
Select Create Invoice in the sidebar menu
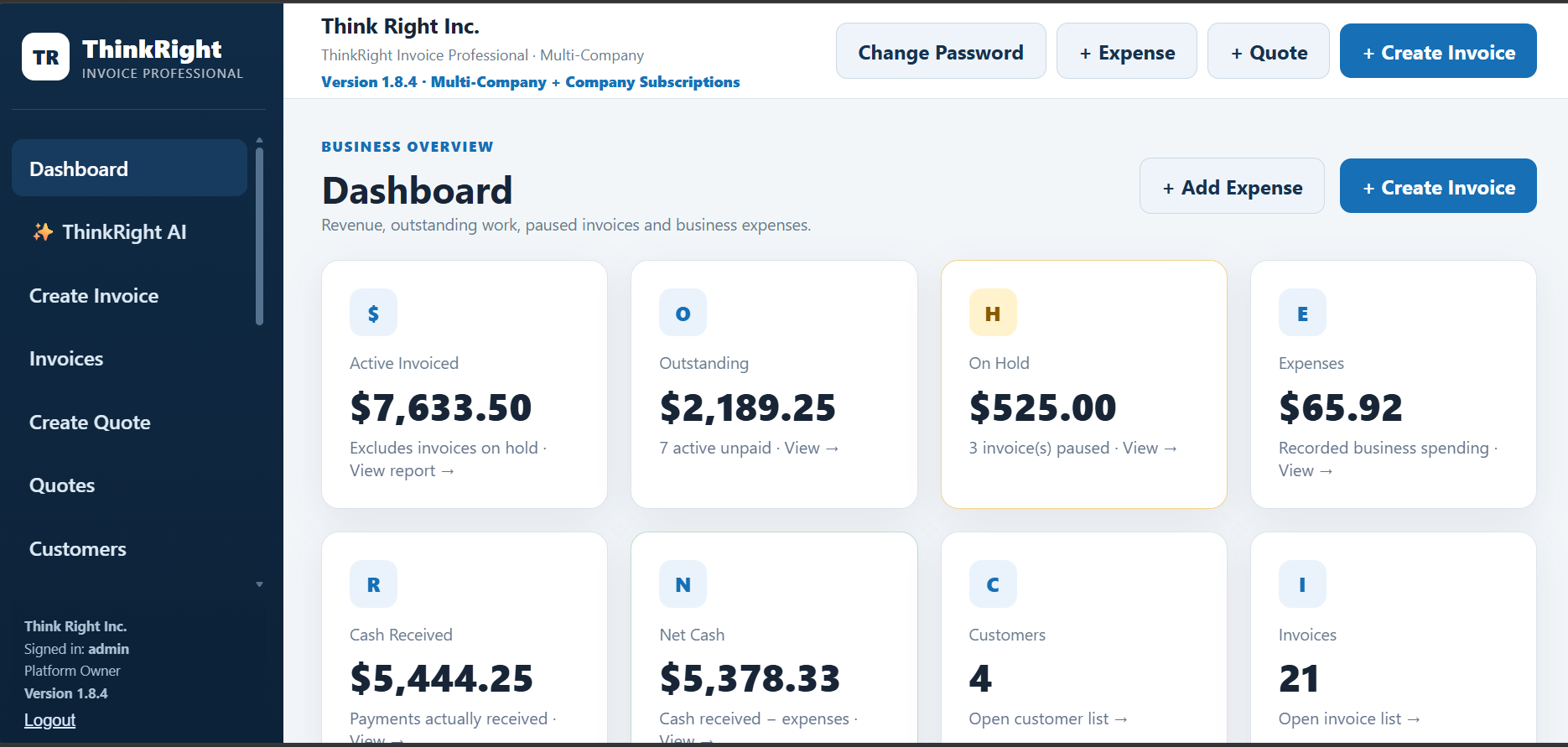(129, 296)
